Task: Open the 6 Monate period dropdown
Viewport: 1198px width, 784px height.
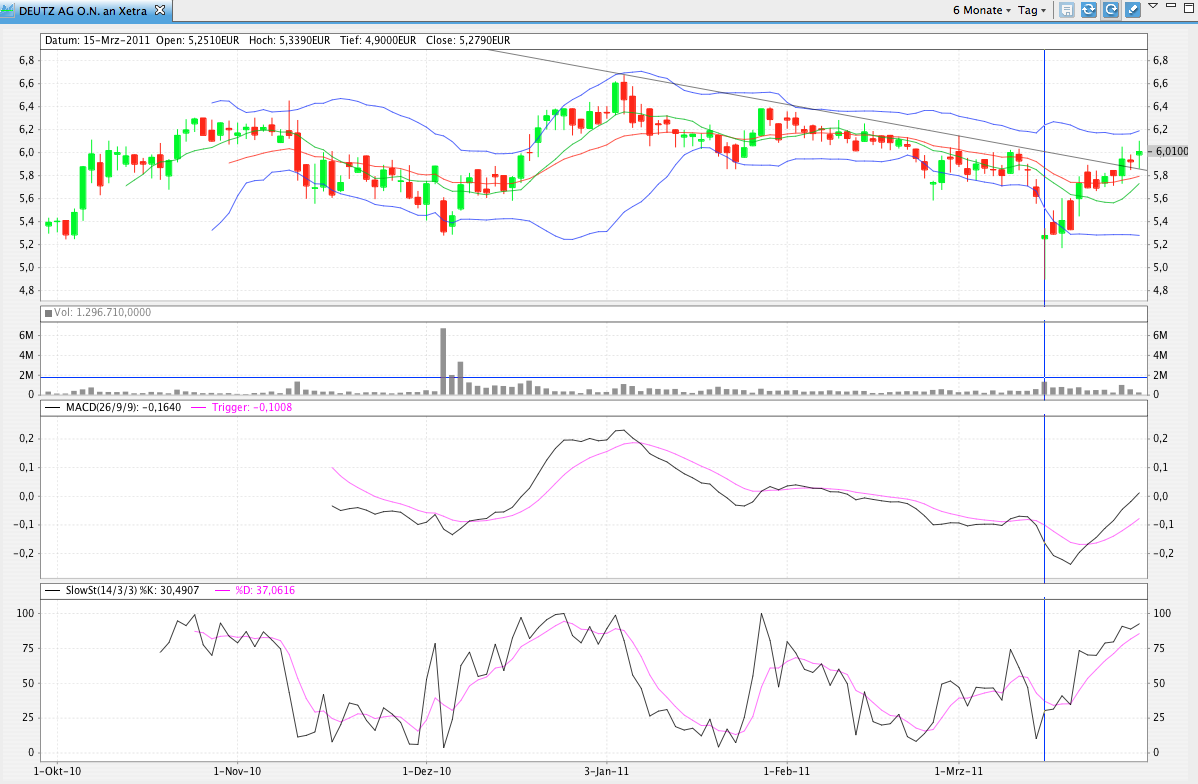Action: click(x=983, y=10)
